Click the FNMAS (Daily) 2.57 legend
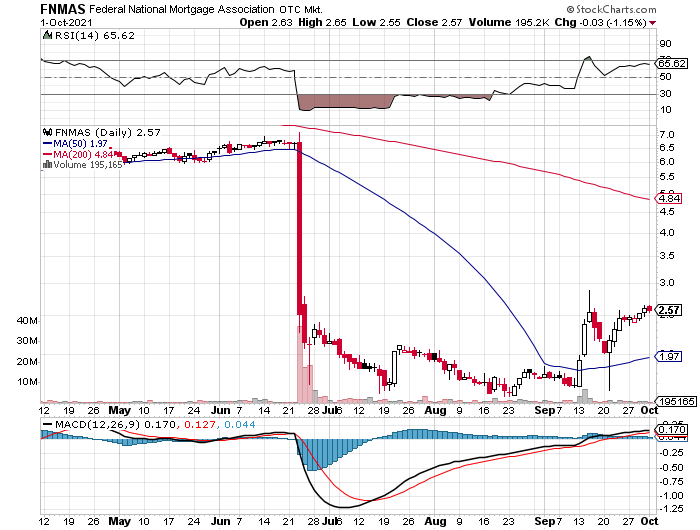The width and height of the screenshot is (700, 530). point(108,132)
